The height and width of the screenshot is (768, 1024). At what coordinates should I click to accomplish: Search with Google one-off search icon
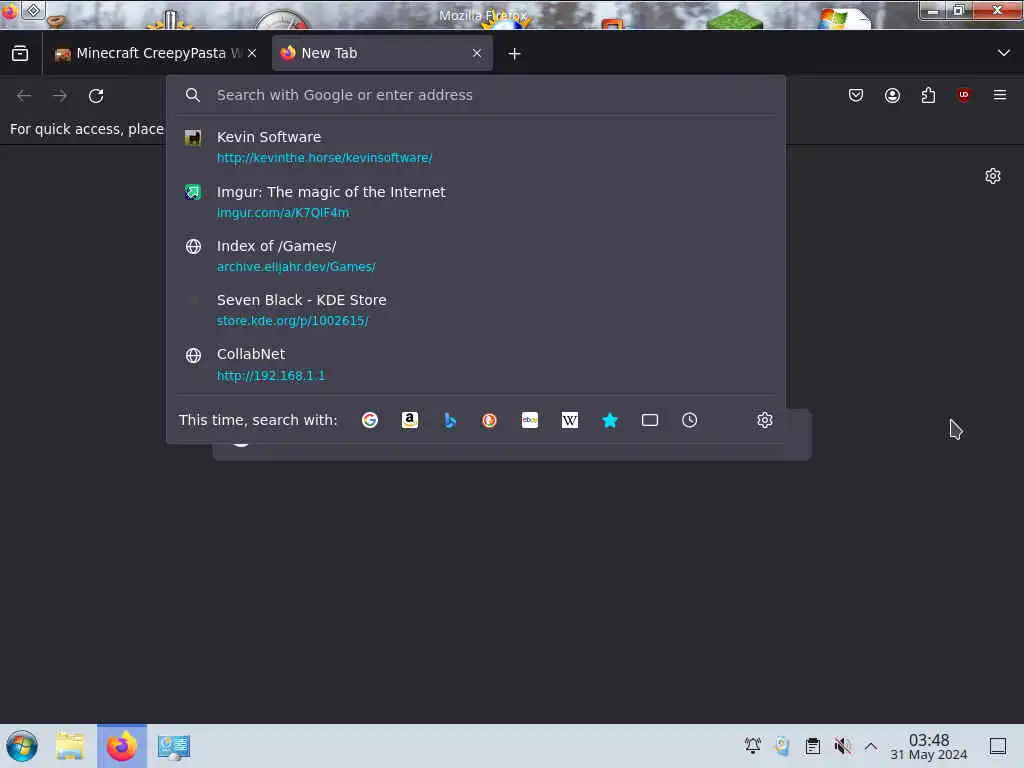[x=370, y=420]
